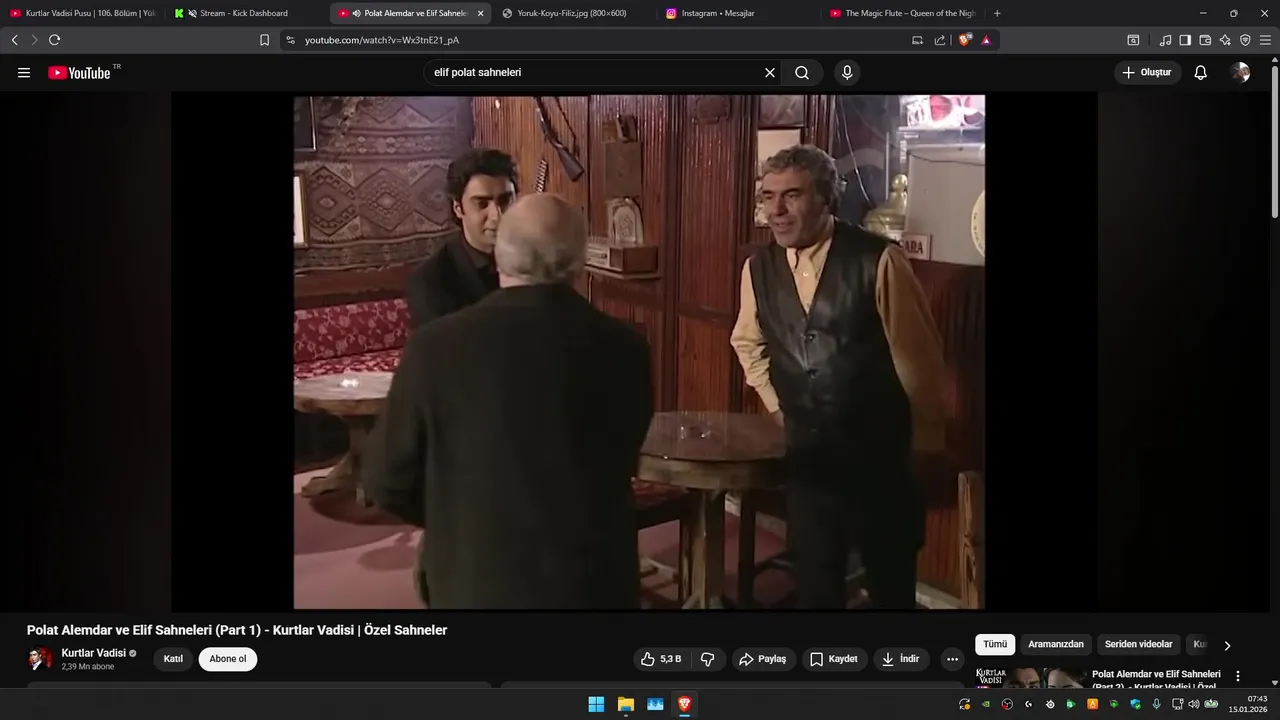Click the youtube.com address bar URL
This screenshot has height=720, width=1280.
tap(382, 40)
